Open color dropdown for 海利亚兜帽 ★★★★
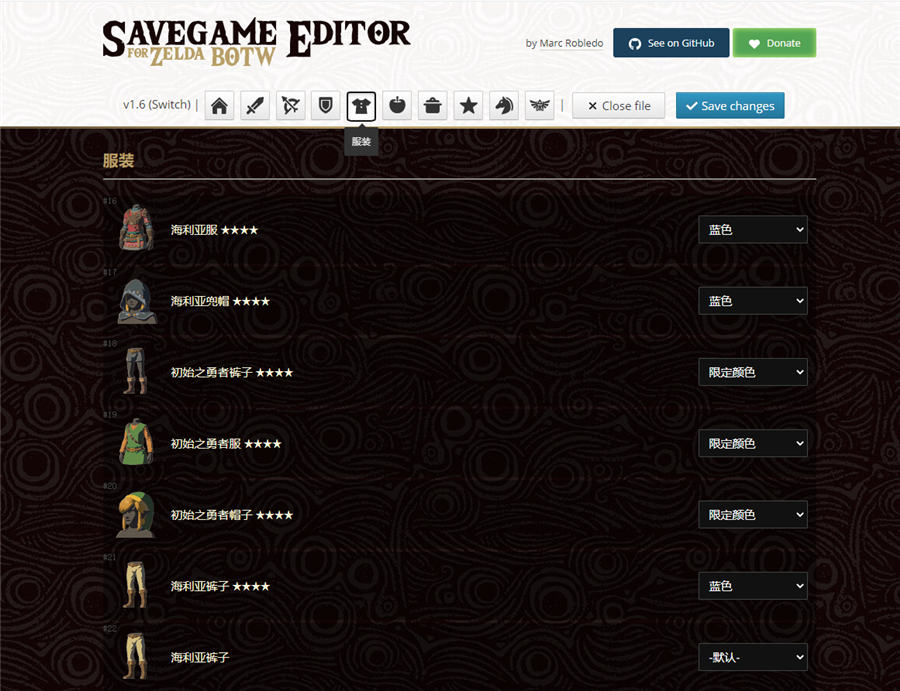 [752, 301]
